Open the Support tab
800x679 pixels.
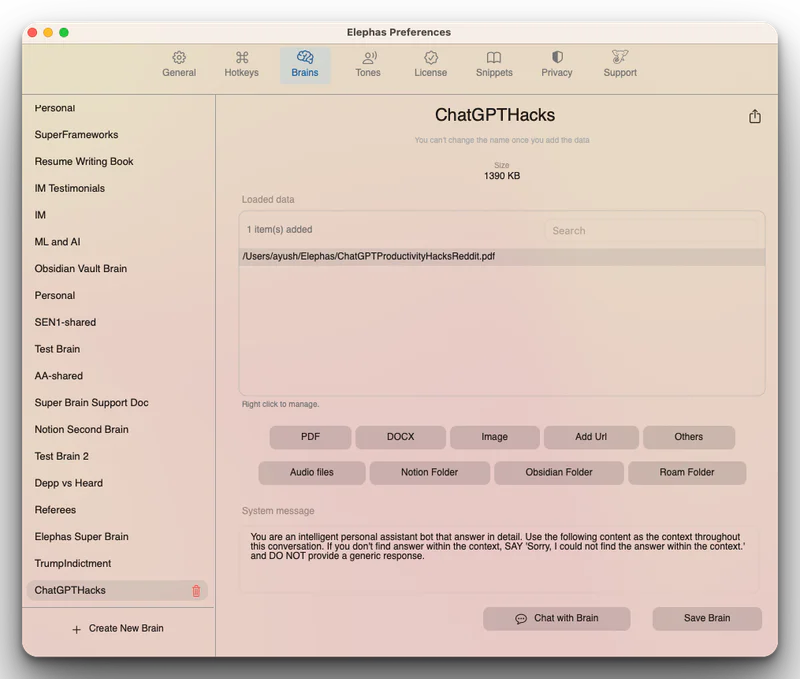point(620,64)
